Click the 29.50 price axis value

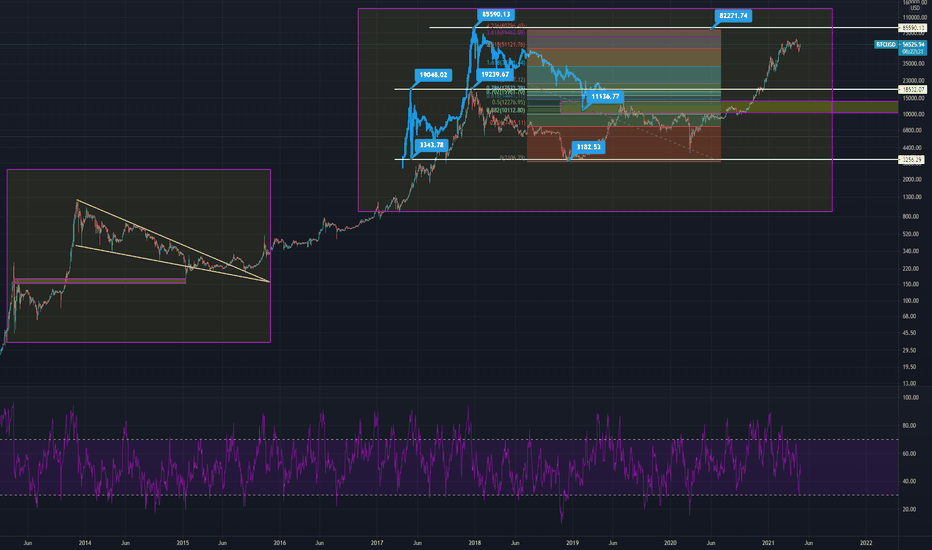(911, 351)
